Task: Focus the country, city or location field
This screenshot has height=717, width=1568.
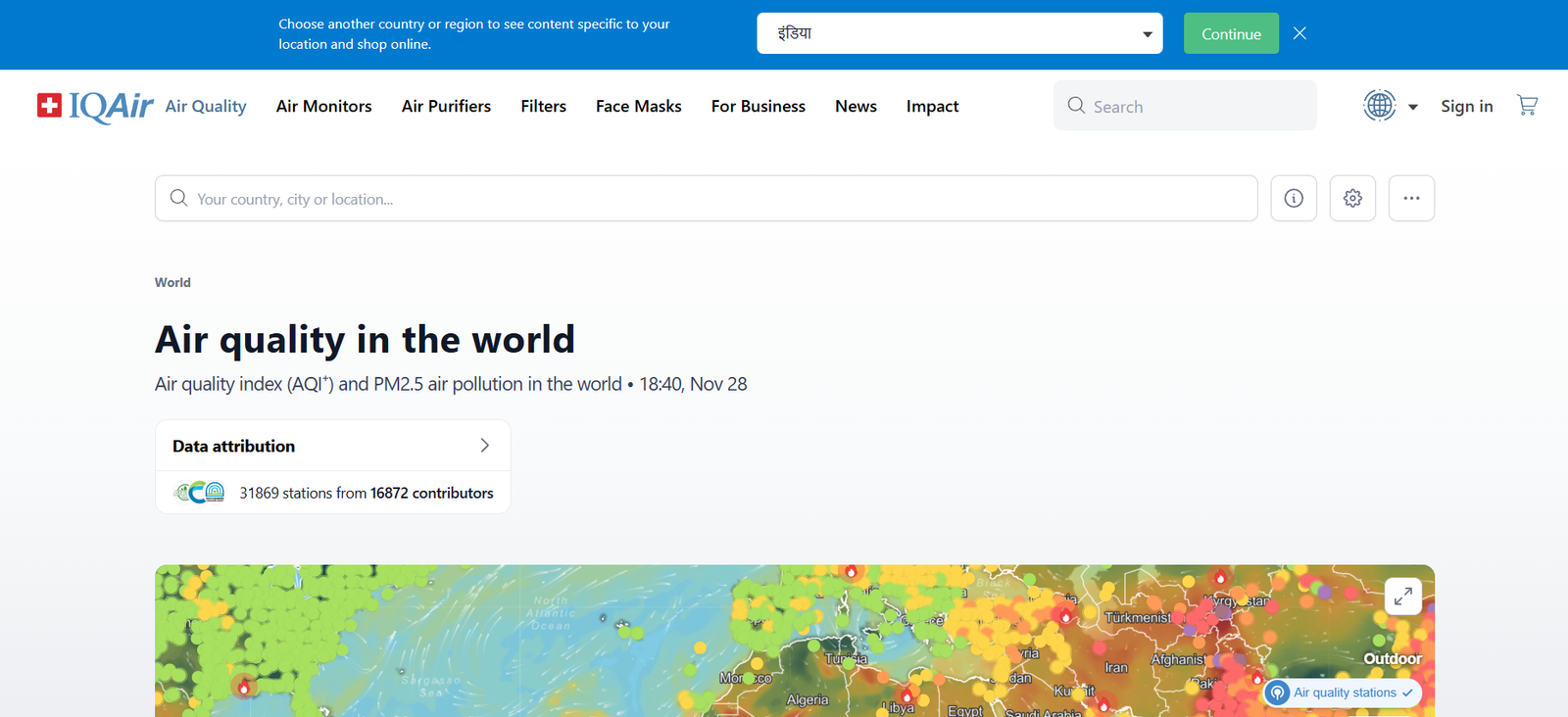Action: 706,199
